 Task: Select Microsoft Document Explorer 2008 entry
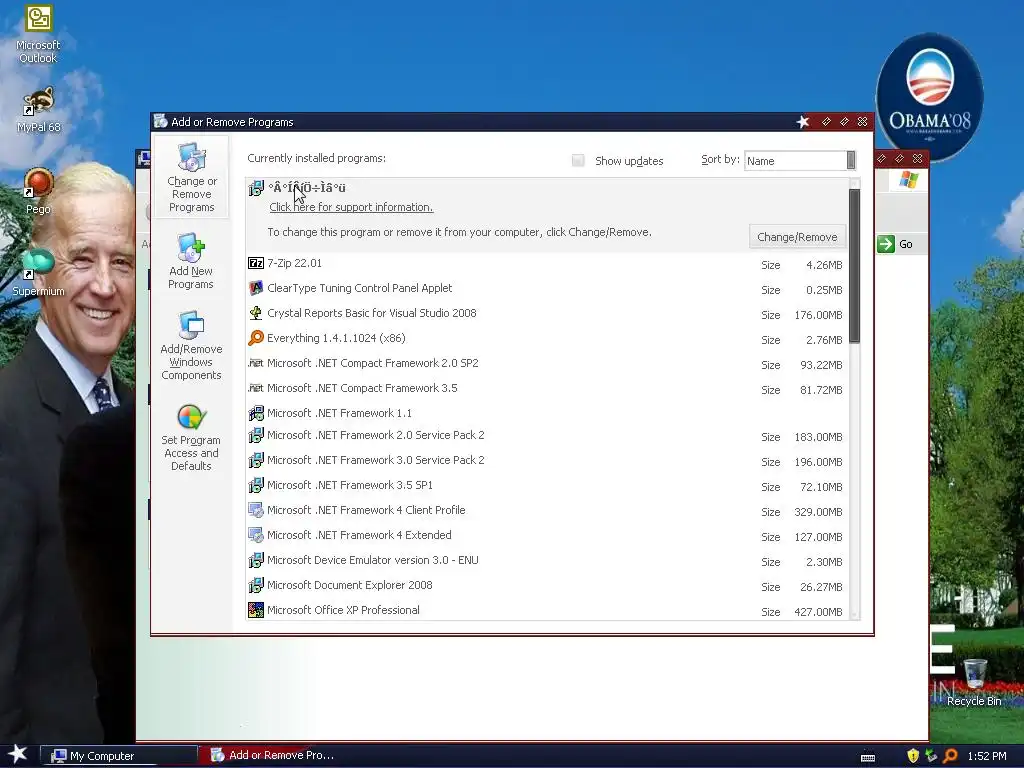tap(547, 586)
